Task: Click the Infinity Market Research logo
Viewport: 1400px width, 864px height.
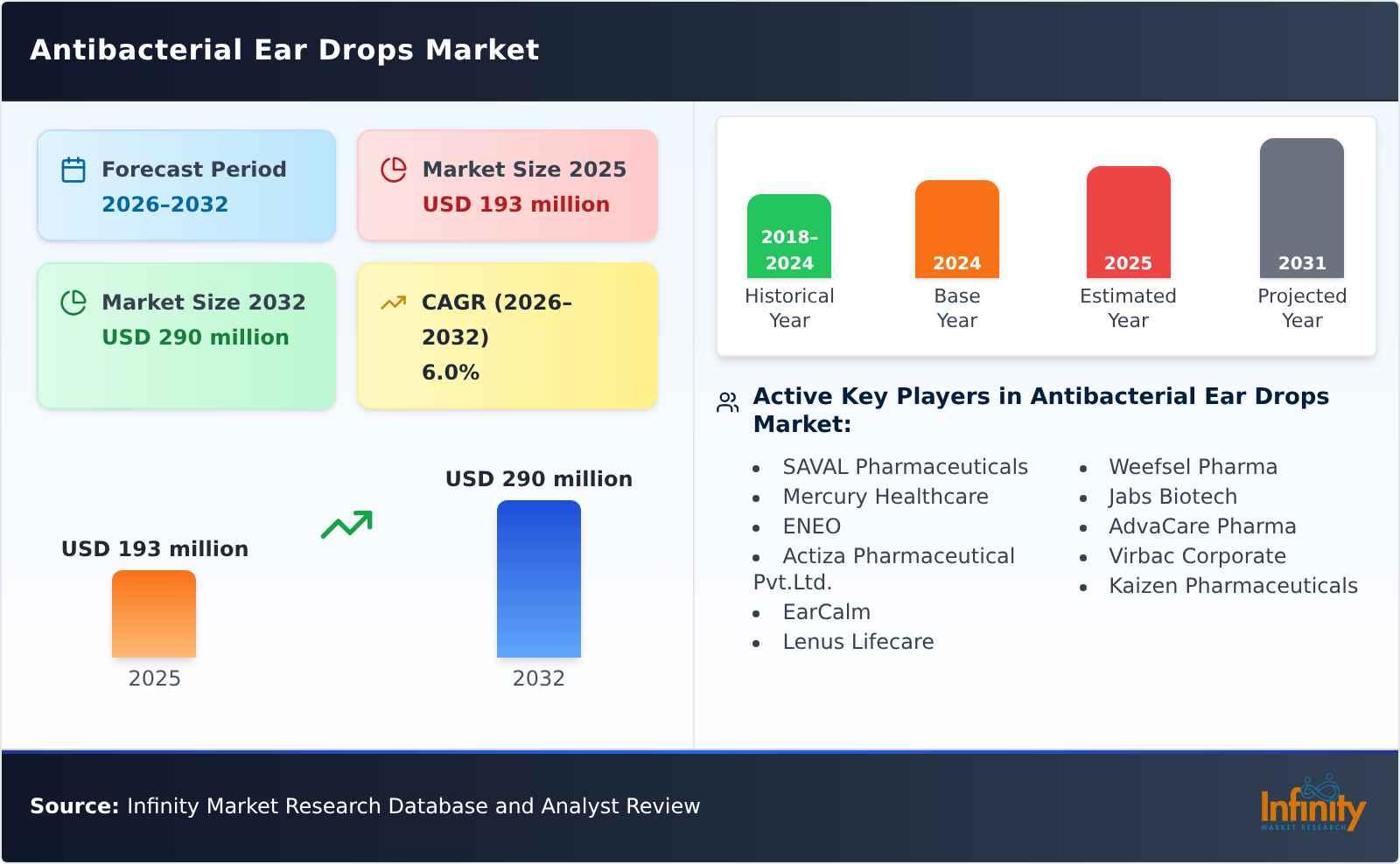Action: (x=1312, y=805)
